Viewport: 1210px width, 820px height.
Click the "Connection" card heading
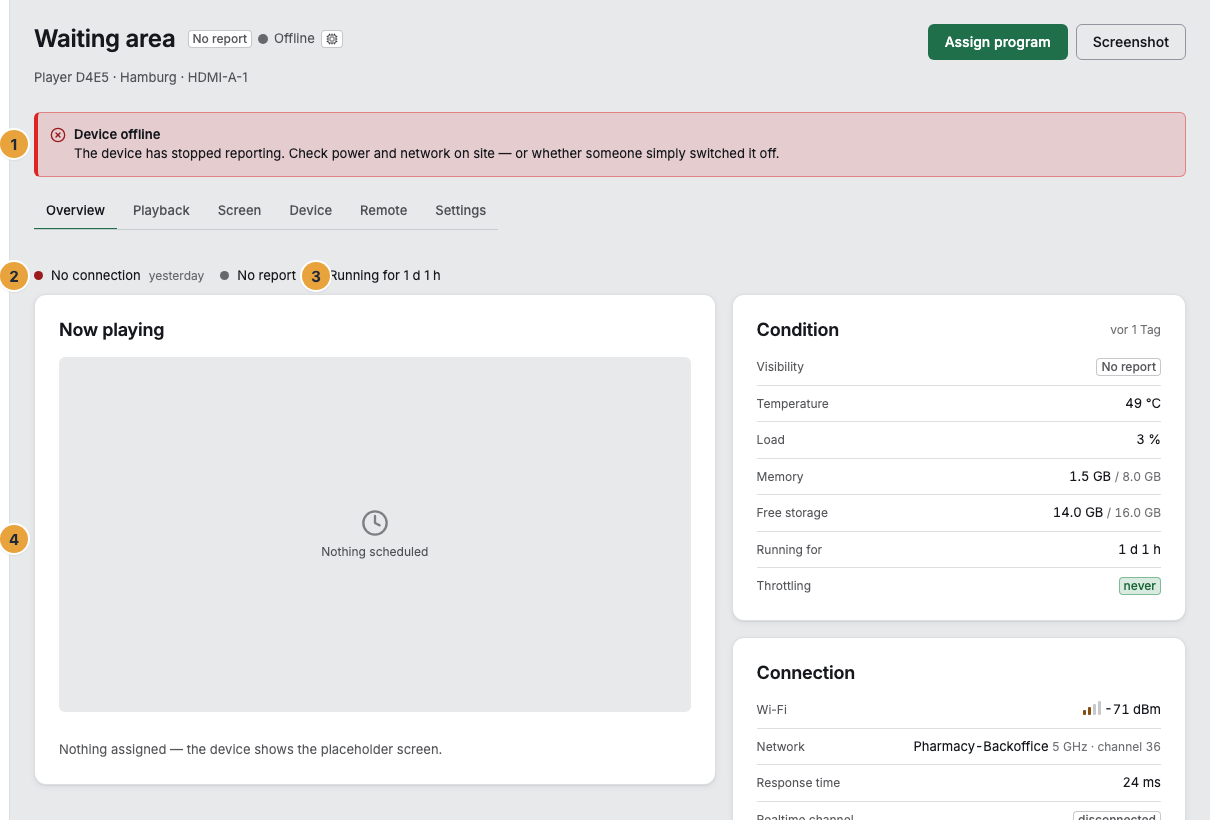coord(806,673)
